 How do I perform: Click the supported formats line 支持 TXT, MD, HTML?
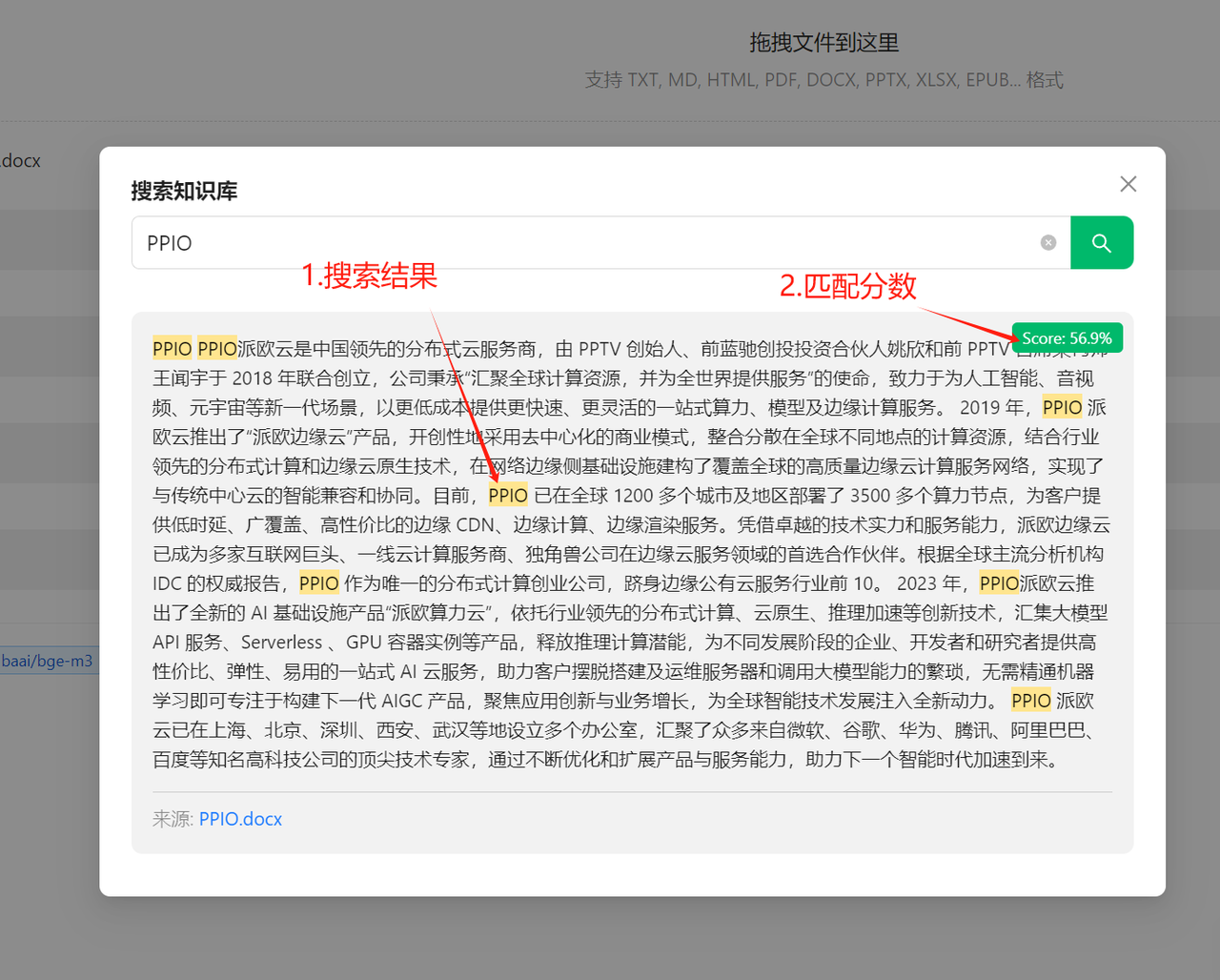(824, 80)
